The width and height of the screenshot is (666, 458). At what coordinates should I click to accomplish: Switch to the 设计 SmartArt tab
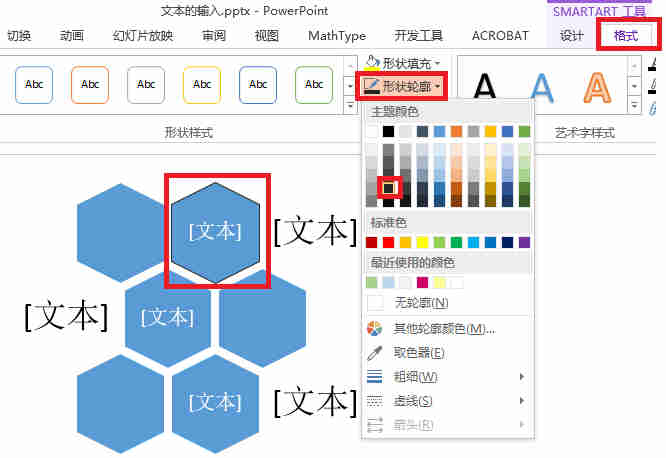(x=572, y=36)
